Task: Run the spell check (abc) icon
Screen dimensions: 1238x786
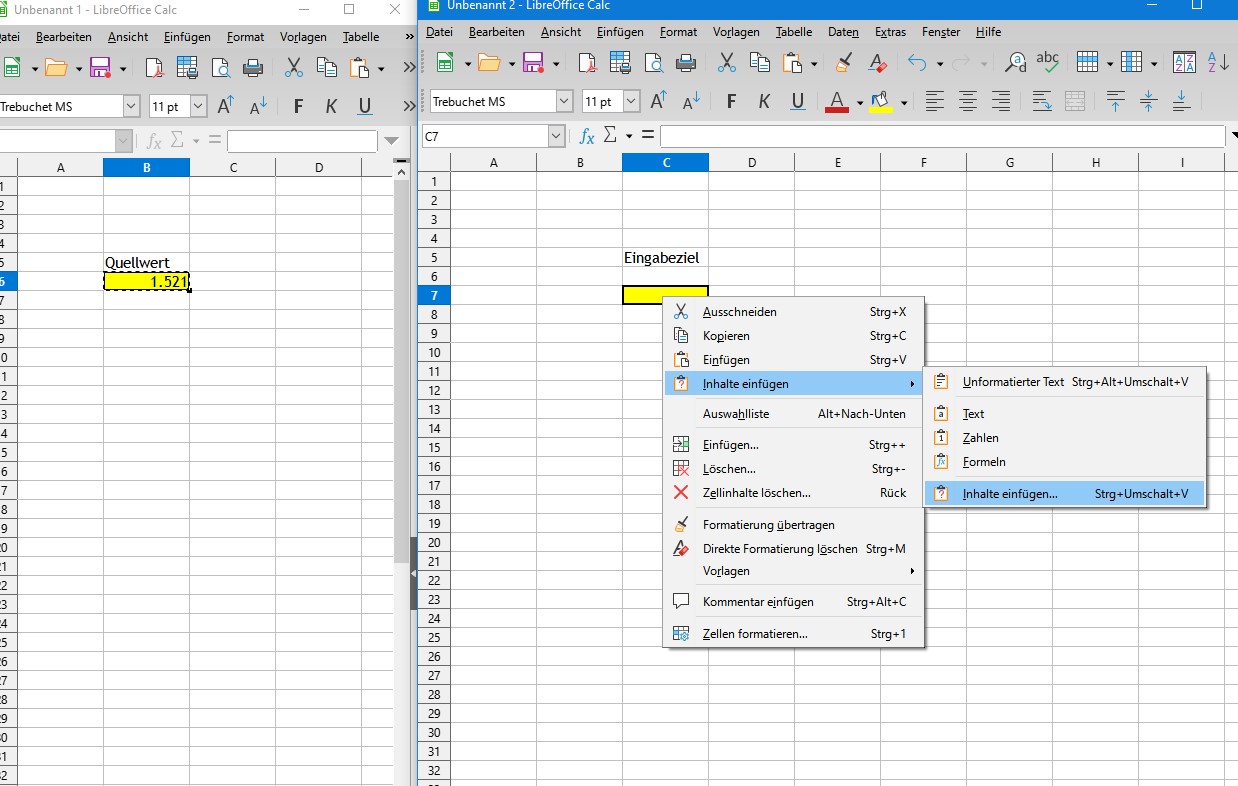Action: 1047,62
